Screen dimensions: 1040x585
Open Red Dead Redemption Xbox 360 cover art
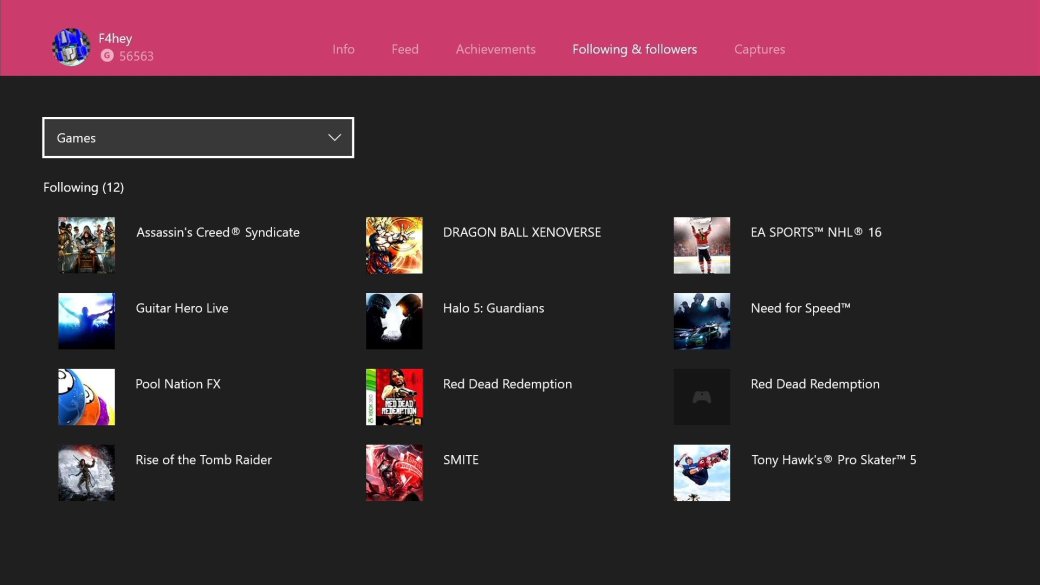pyautogui.click(x=394, y=397)
